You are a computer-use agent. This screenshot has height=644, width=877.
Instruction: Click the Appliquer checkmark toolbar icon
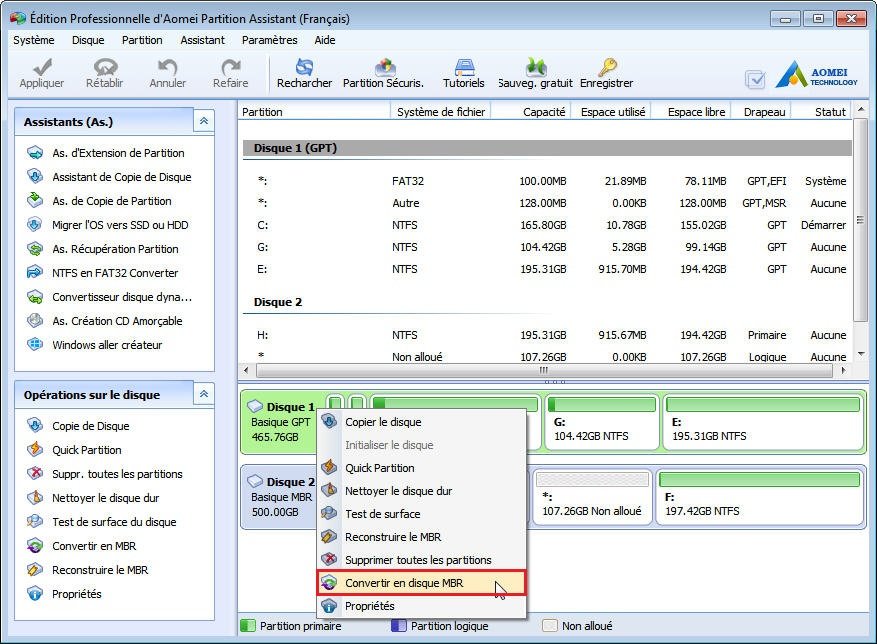[x=42, y=68]
